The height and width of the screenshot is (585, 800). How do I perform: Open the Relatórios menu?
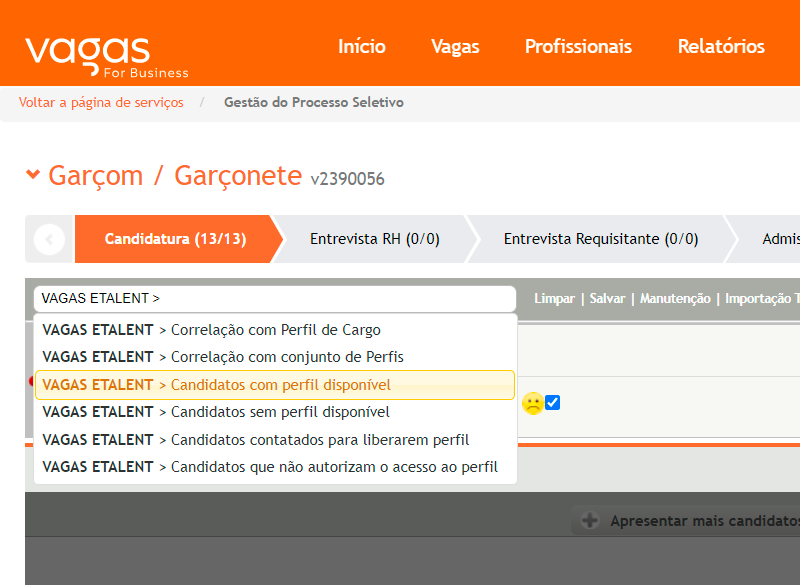(721, 46)
